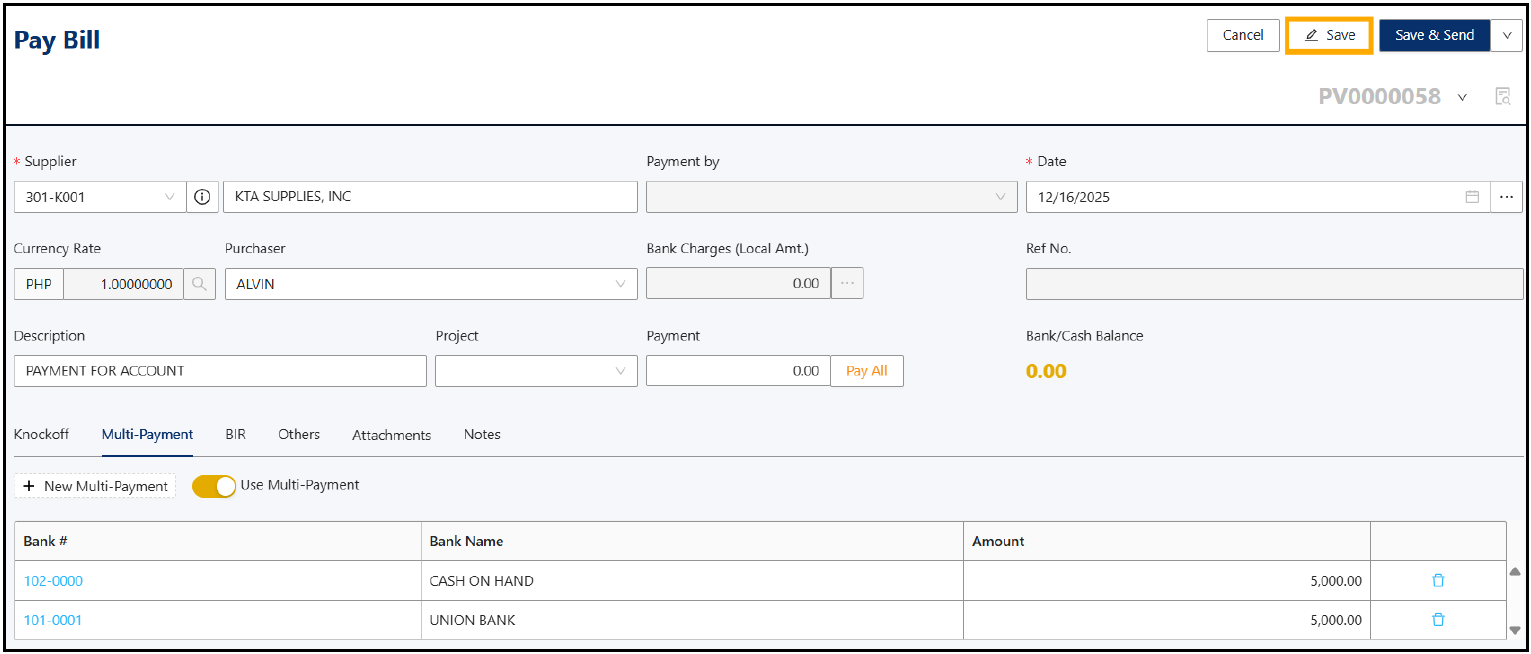Switch to the Notes tab
This screenshot has height=654, width=1531.
(482, 434)
